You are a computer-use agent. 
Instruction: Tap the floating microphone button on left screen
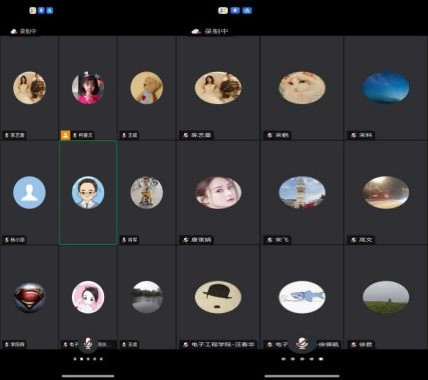88,344
